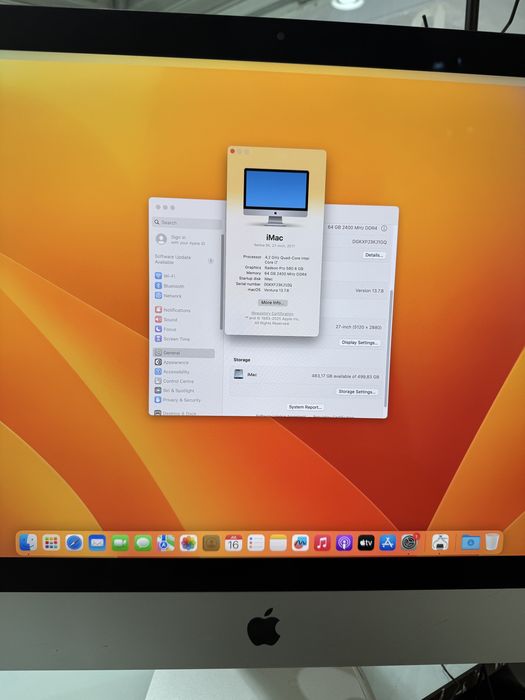
Task: Click the iMac storage disk icon
Action: tap(239, 374)
